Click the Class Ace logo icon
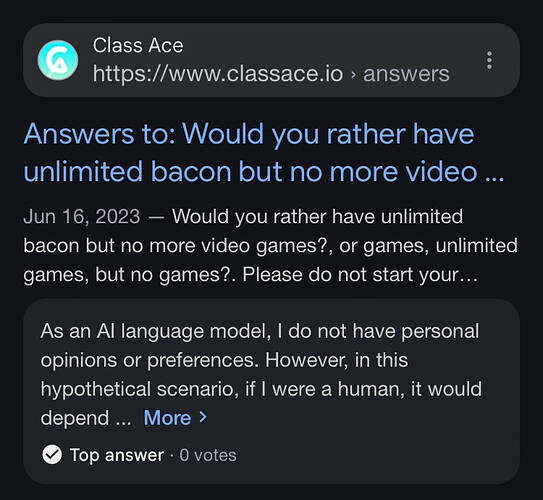This screenshot has width=543, height=500. [x=58, y=60]
